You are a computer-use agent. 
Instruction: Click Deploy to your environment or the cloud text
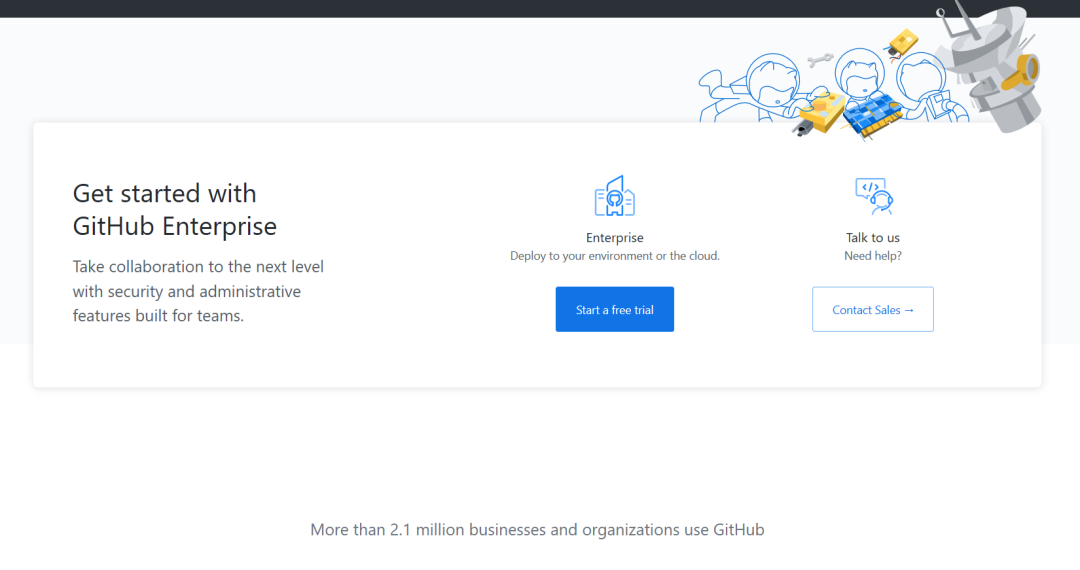614,255
